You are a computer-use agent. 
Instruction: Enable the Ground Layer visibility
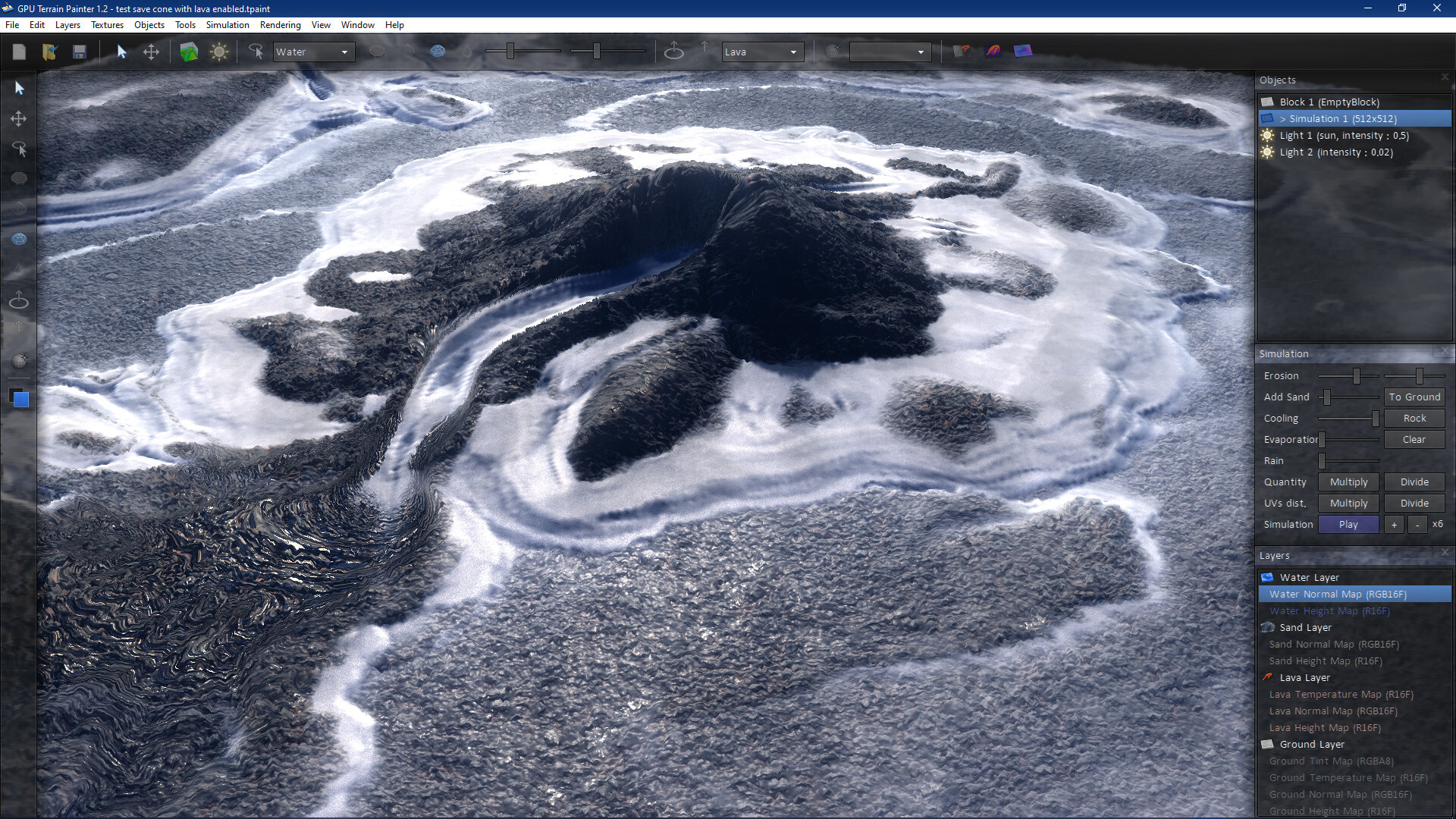[x=1267, y=744]
